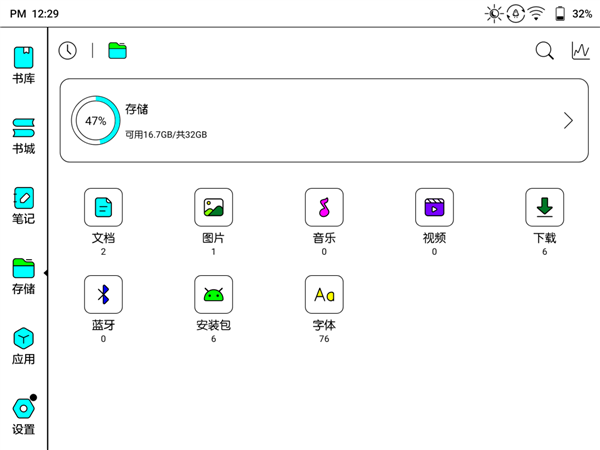
Task: Switch to 应用 apps tab
Action: click(x=24, y=346)
